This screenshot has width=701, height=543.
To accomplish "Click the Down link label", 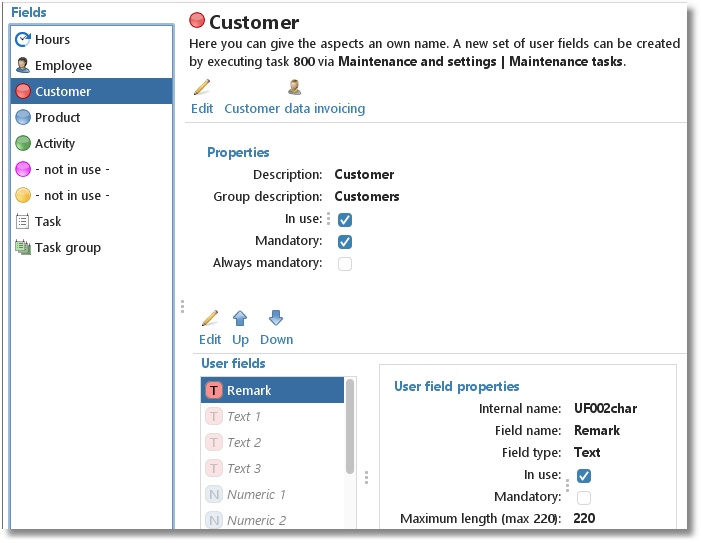I will pyautogui.click(x=277, y=340).
